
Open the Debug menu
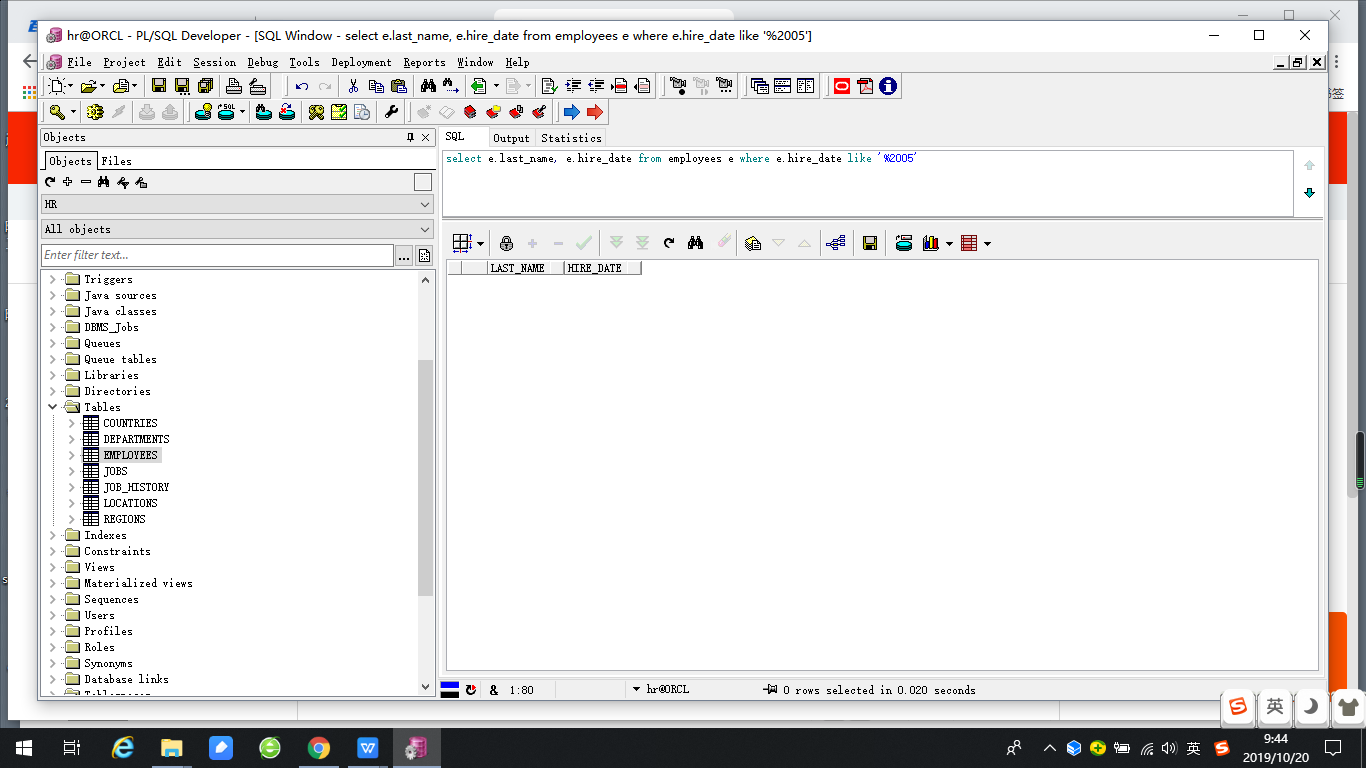tap(263, 62)
